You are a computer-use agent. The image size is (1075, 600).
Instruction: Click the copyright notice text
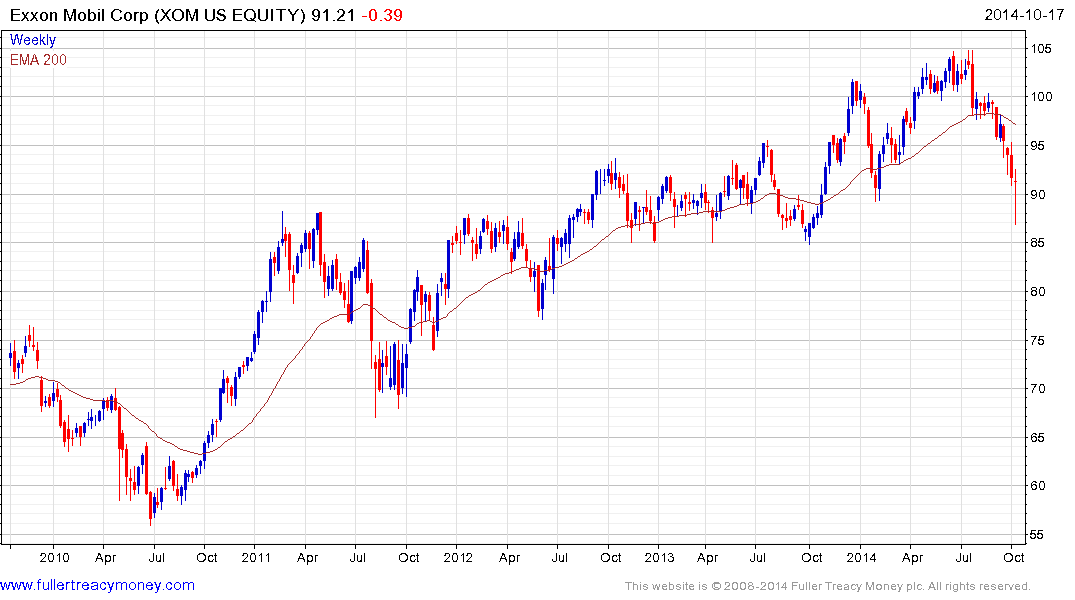point(828,586)
